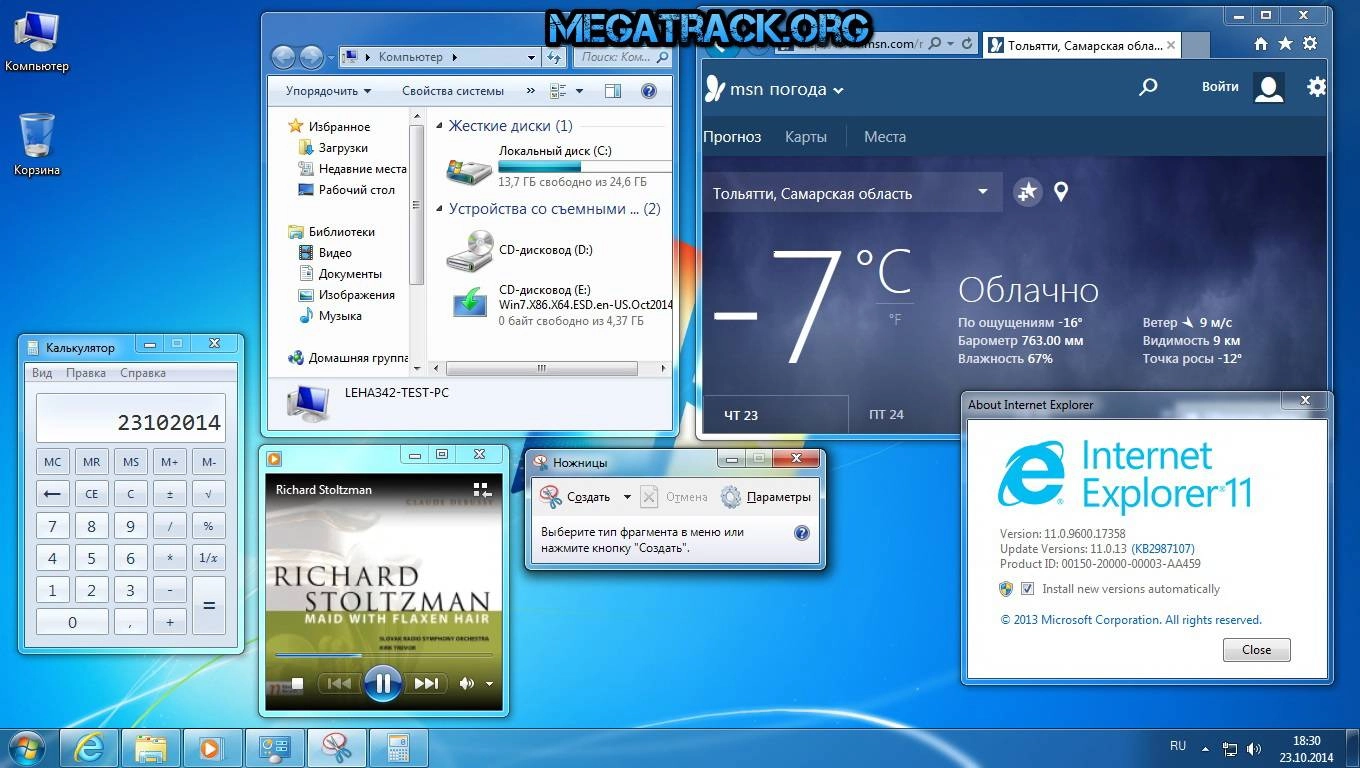Click Ножницы help icon
1360x768 pixels.
click(x=801, y=533)
